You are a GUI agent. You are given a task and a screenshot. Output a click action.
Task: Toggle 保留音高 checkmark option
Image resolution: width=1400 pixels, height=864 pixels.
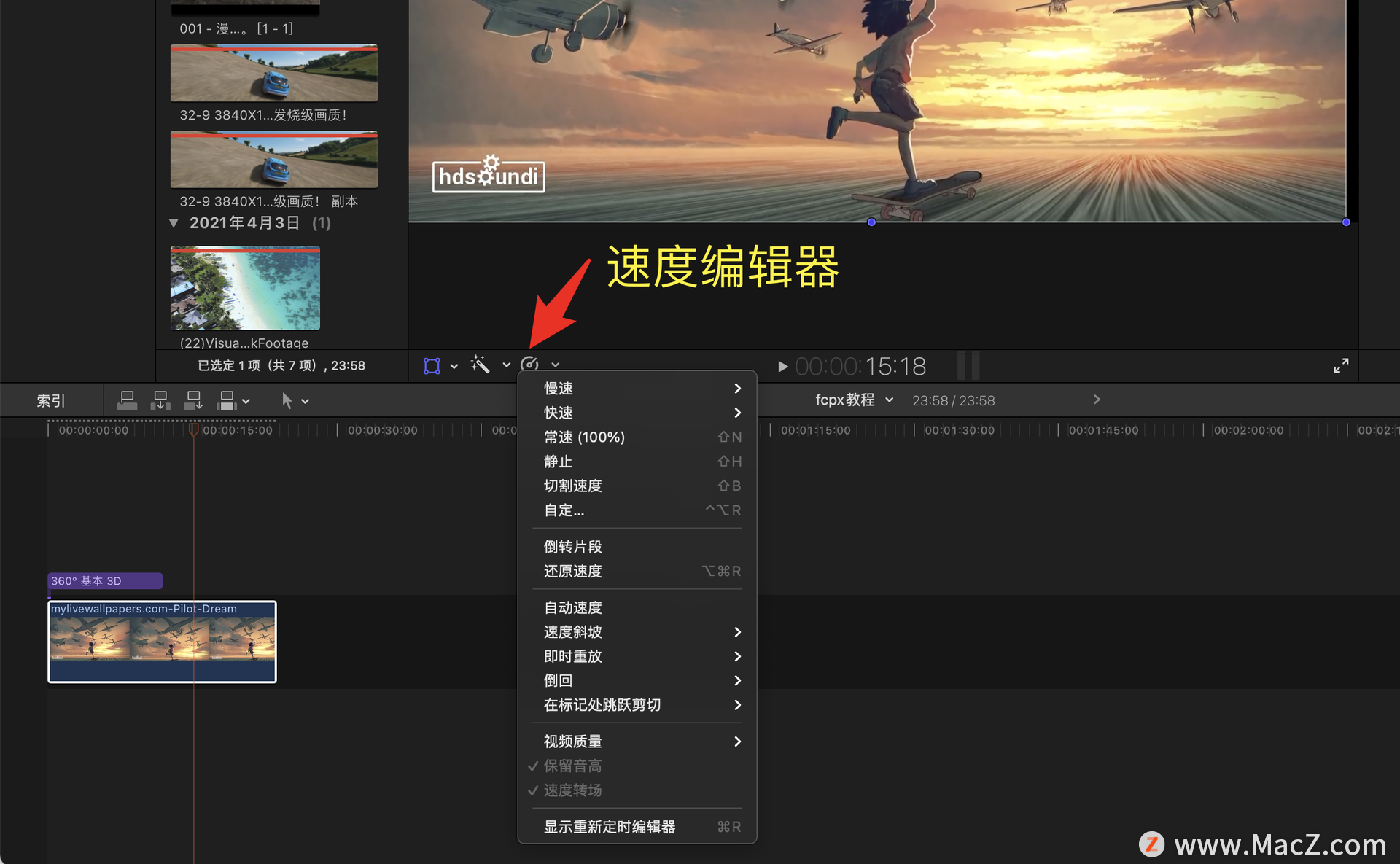coord(637,766)
